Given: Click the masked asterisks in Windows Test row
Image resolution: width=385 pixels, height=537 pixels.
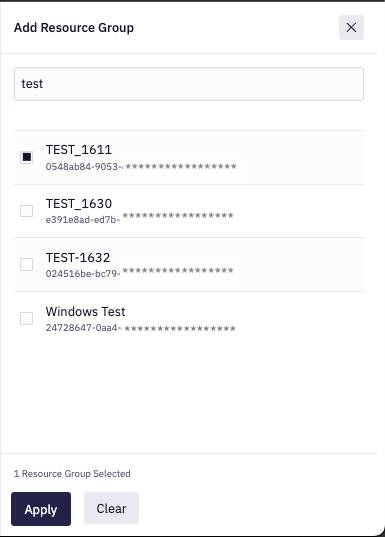Looking at the screenshot, I should point(180,329).
